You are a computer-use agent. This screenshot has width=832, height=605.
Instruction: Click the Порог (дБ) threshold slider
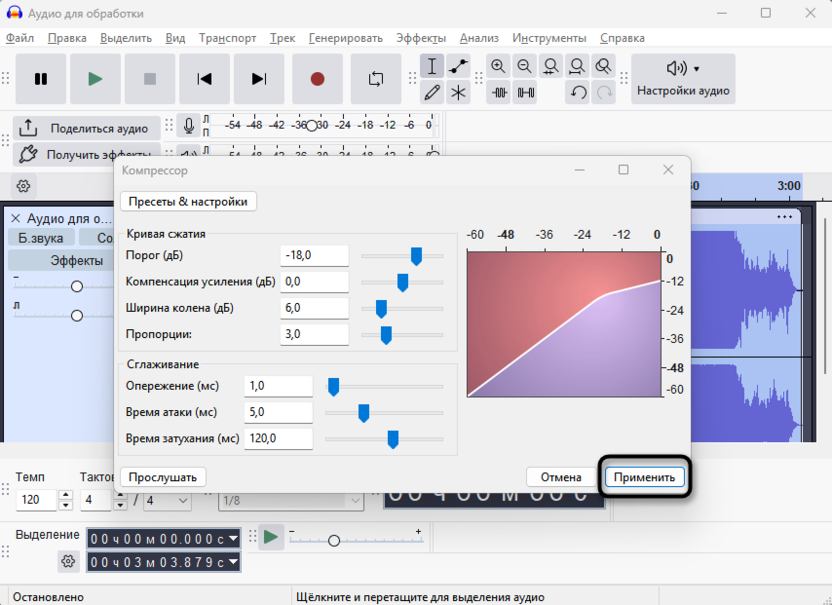pos(402,256)
